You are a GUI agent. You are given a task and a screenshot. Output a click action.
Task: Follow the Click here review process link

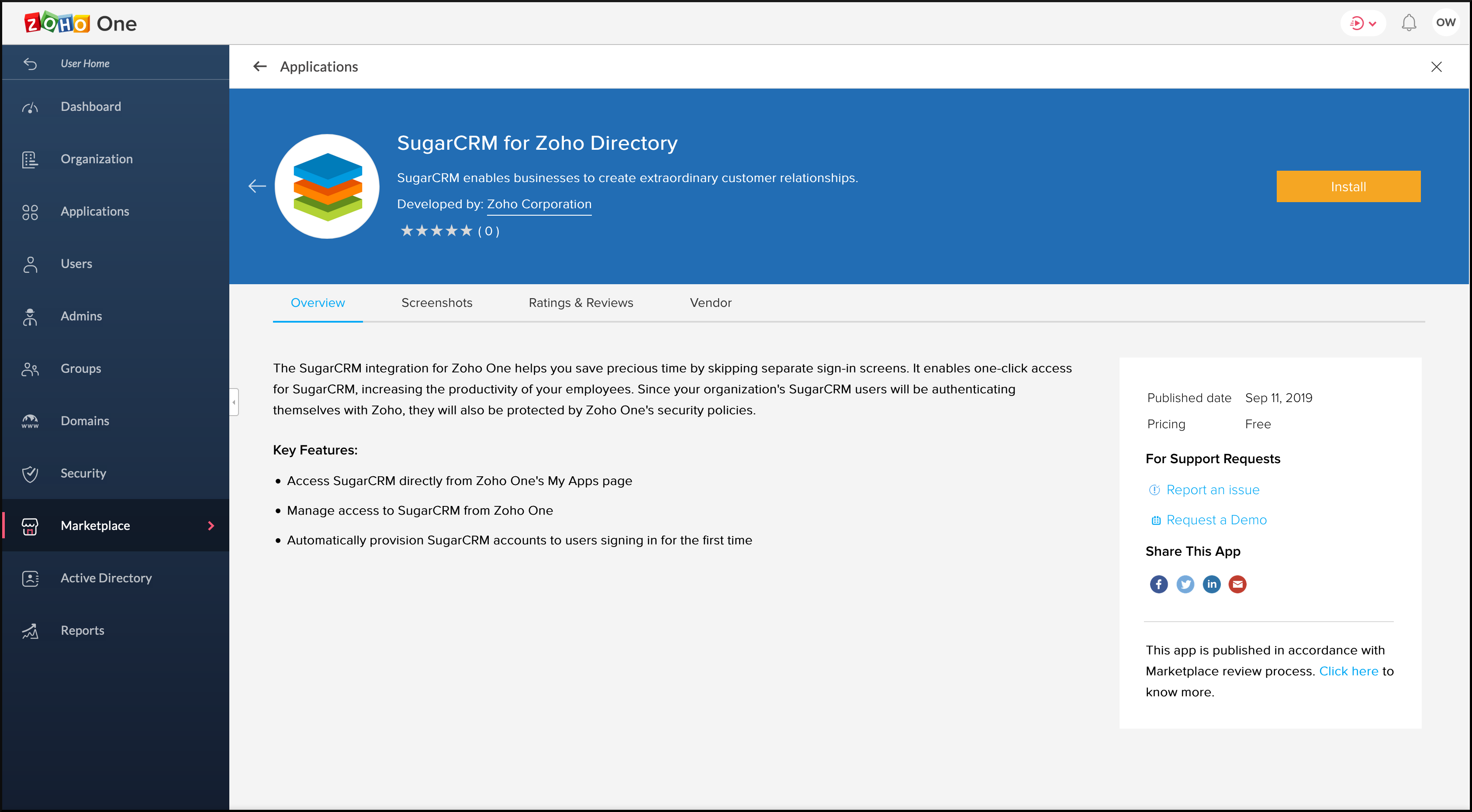(x=1348, y=671)
